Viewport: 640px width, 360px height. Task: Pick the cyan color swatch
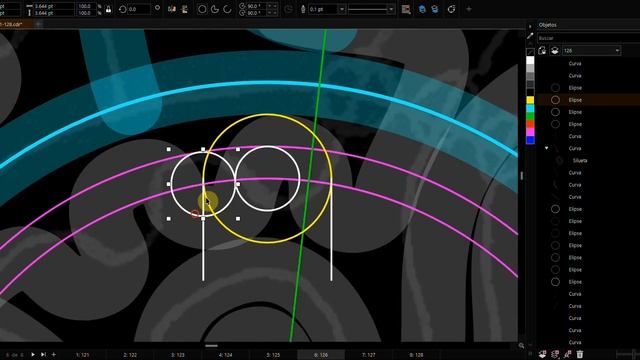pos(530,108)
